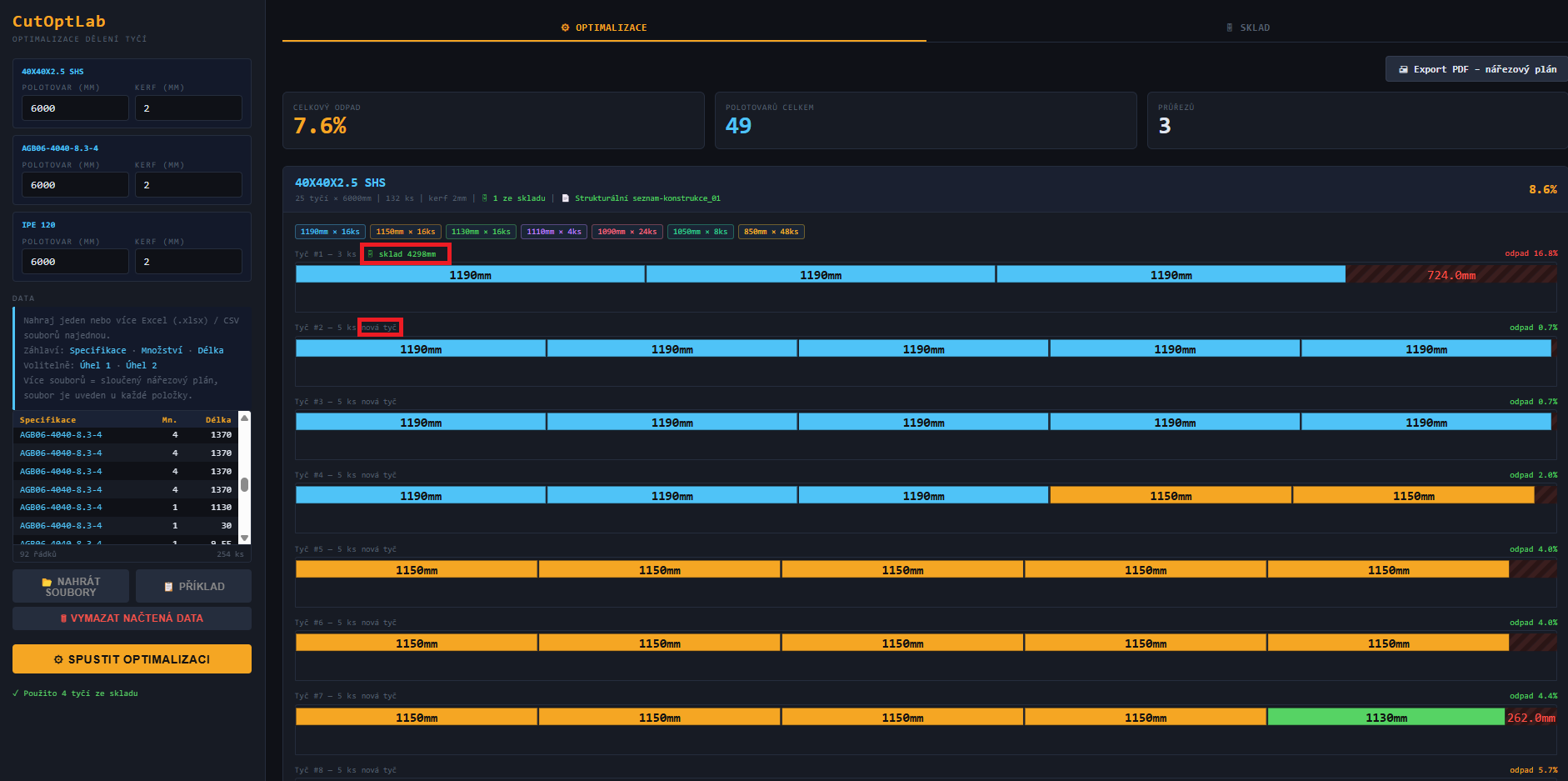Edit Polotovar length for 40X40X2.5 SHS
The image size is (1568, 781).
pyautogui.click(x=75, y=108)
